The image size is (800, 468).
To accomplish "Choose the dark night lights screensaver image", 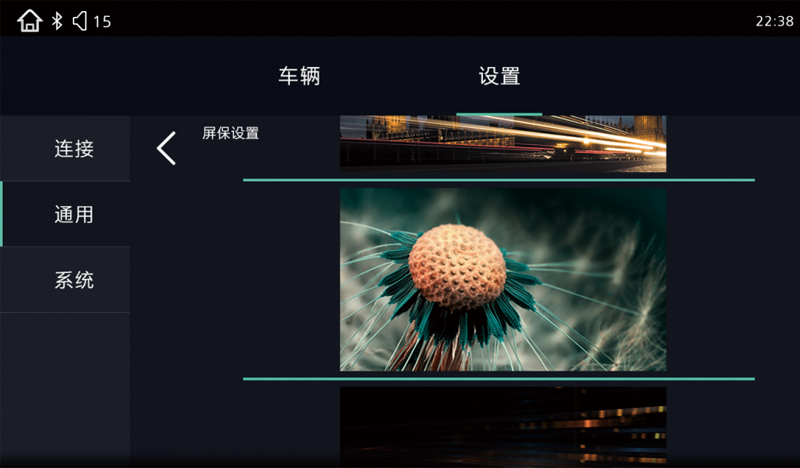I will (503, 427).
